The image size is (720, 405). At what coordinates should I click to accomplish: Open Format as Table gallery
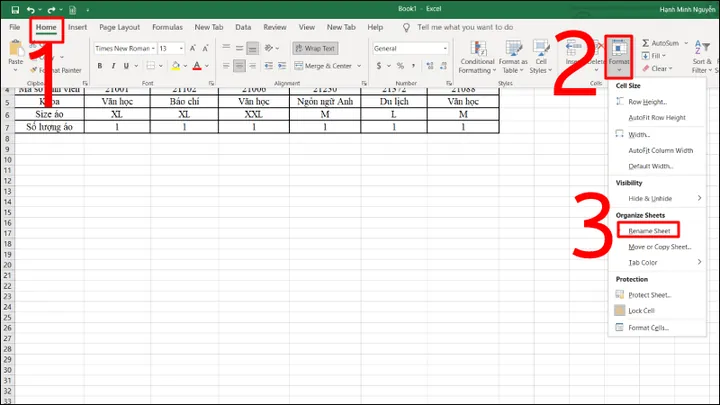513,57
